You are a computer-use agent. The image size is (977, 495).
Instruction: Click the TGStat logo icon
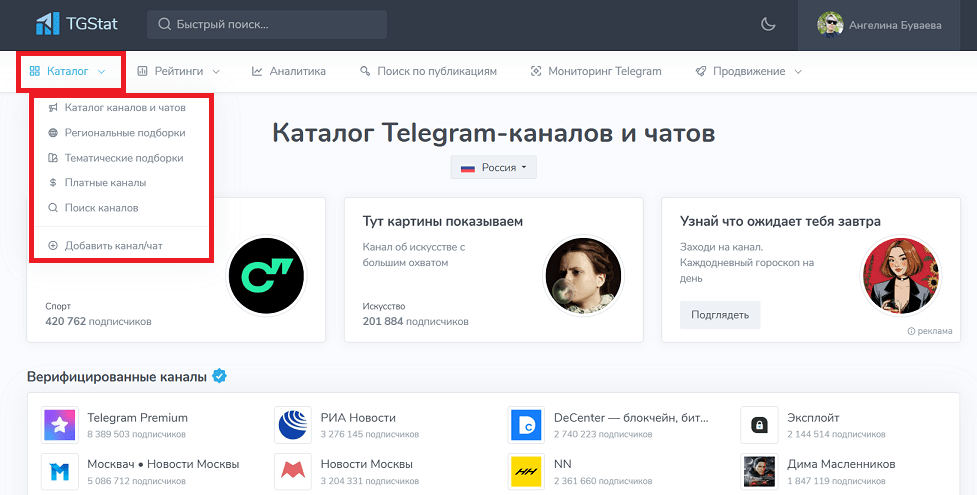48,24
